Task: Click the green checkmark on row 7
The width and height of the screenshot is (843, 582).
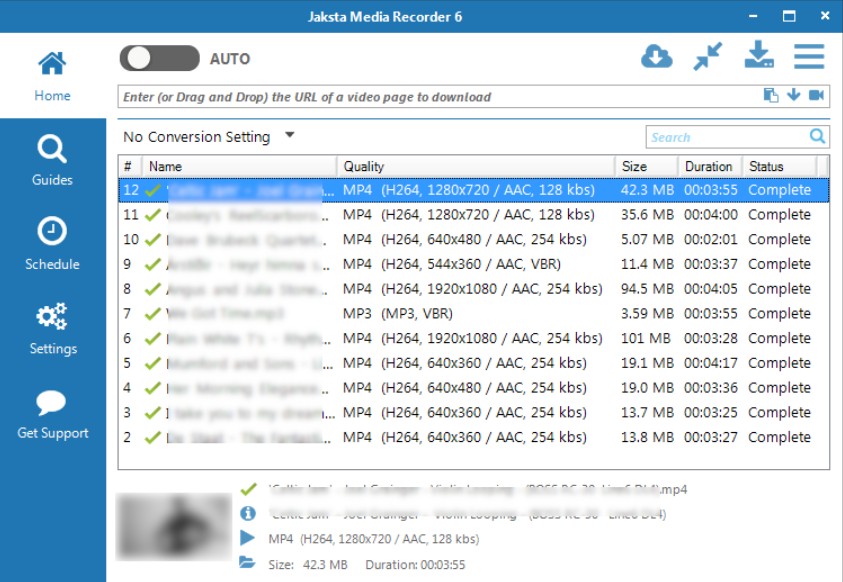Action: [153, 313]
